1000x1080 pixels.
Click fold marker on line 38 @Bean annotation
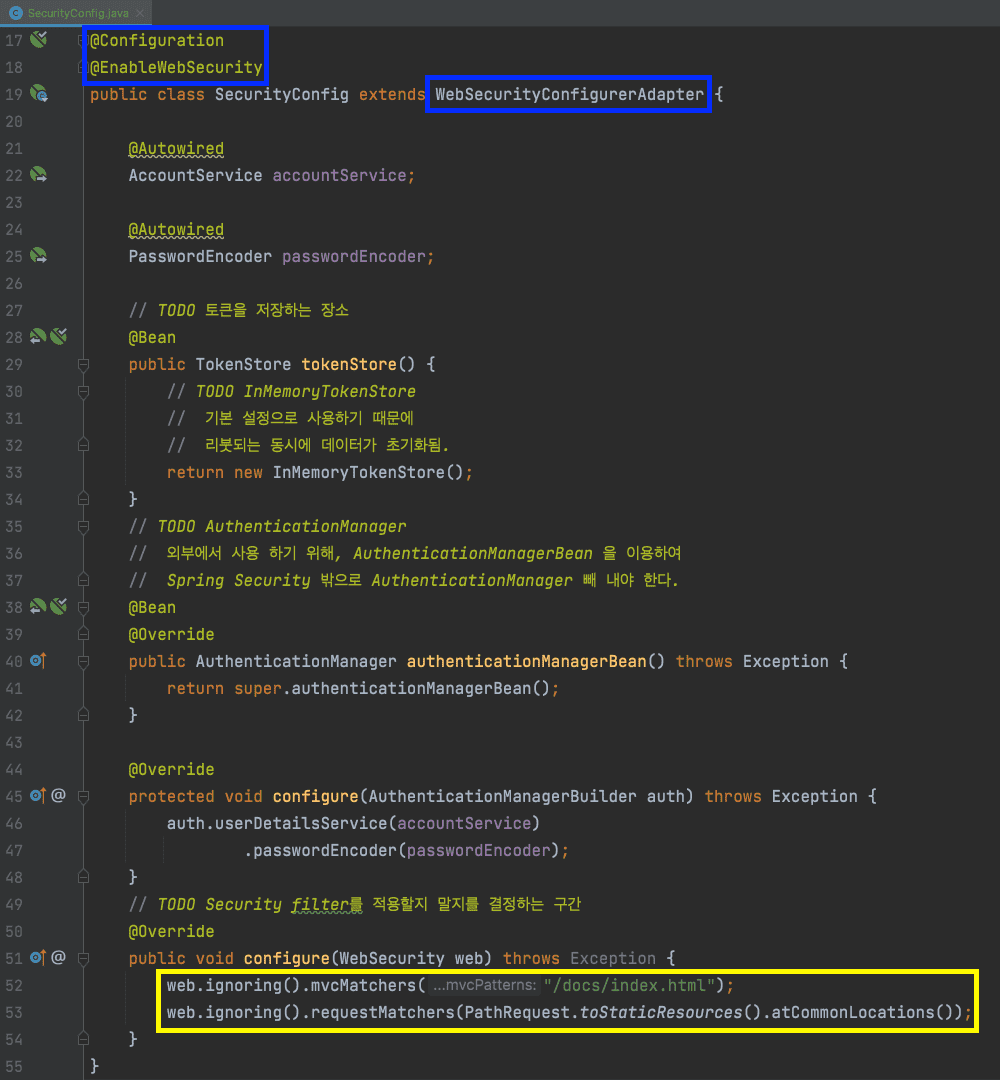pos(83,608)
